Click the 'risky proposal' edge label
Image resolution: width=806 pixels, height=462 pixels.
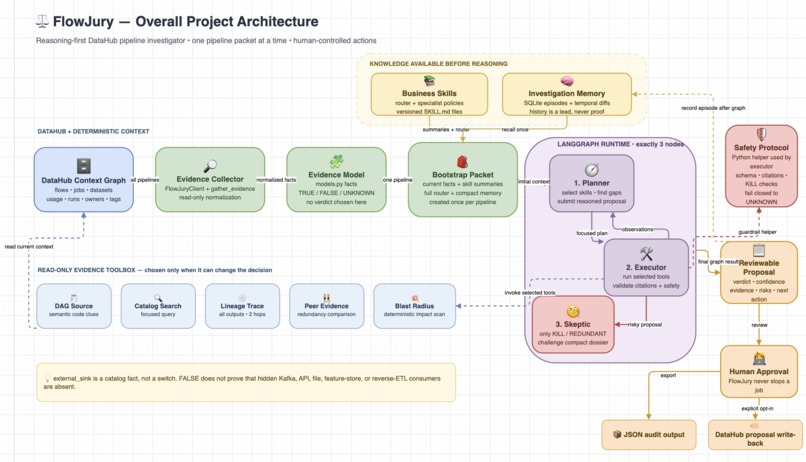tap(644, 325)
